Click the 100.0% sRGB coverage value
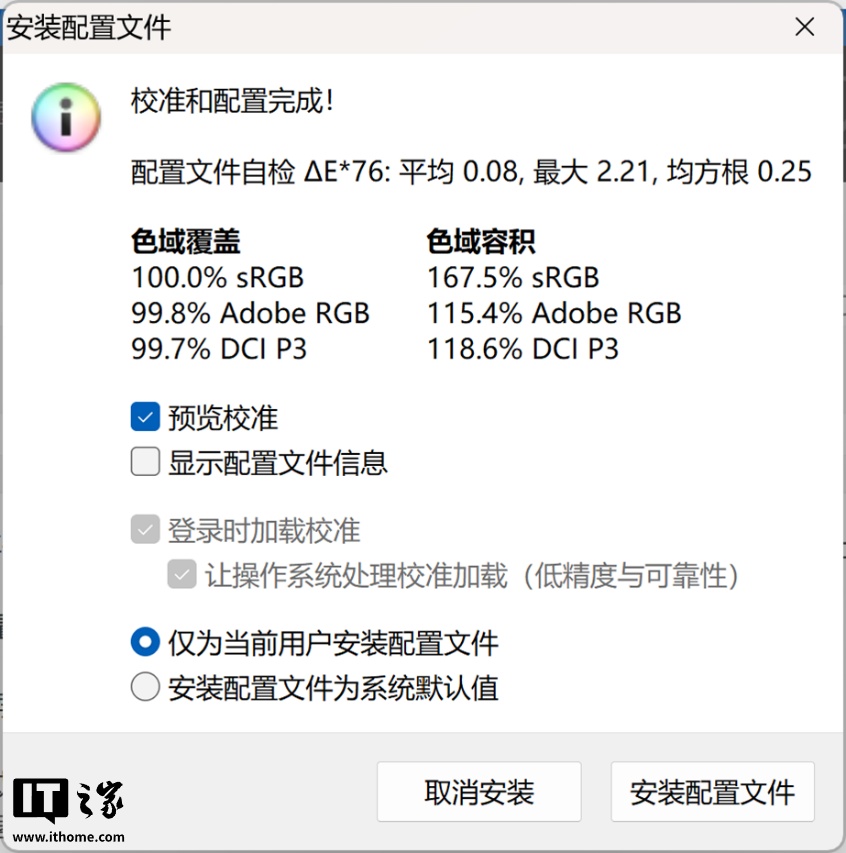 (x=217, y=277)
